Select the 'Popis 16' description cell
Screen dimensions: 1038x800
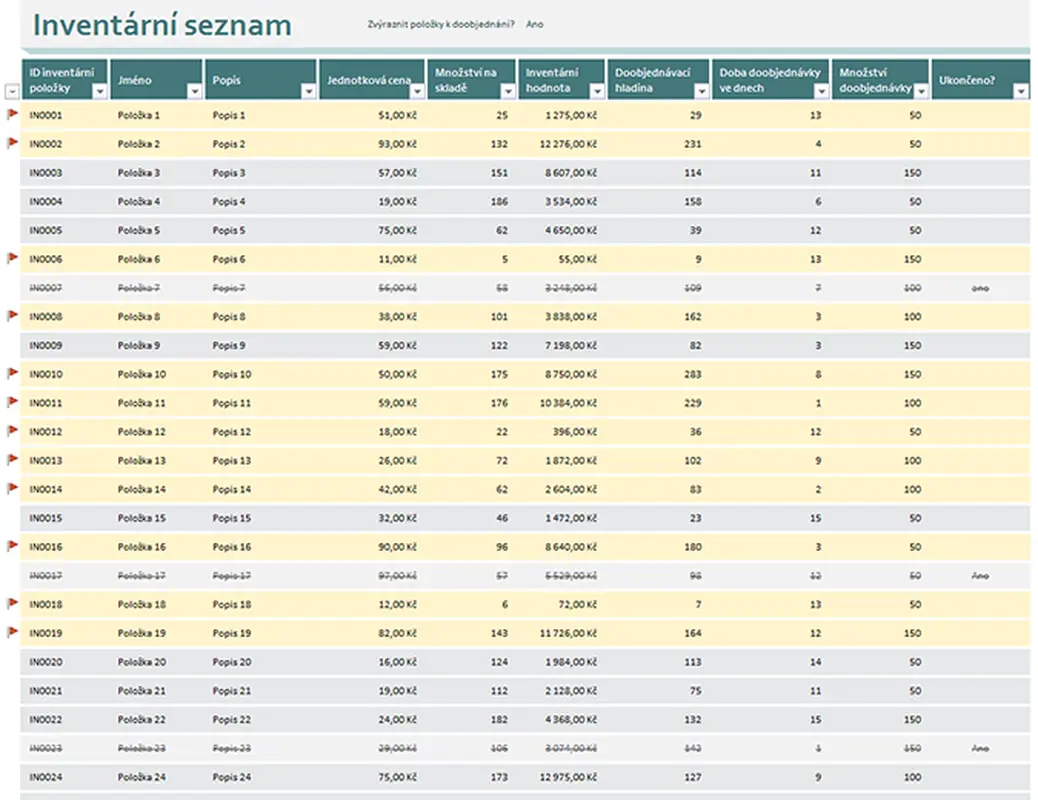pyautogui.click(x=232, y=547)
